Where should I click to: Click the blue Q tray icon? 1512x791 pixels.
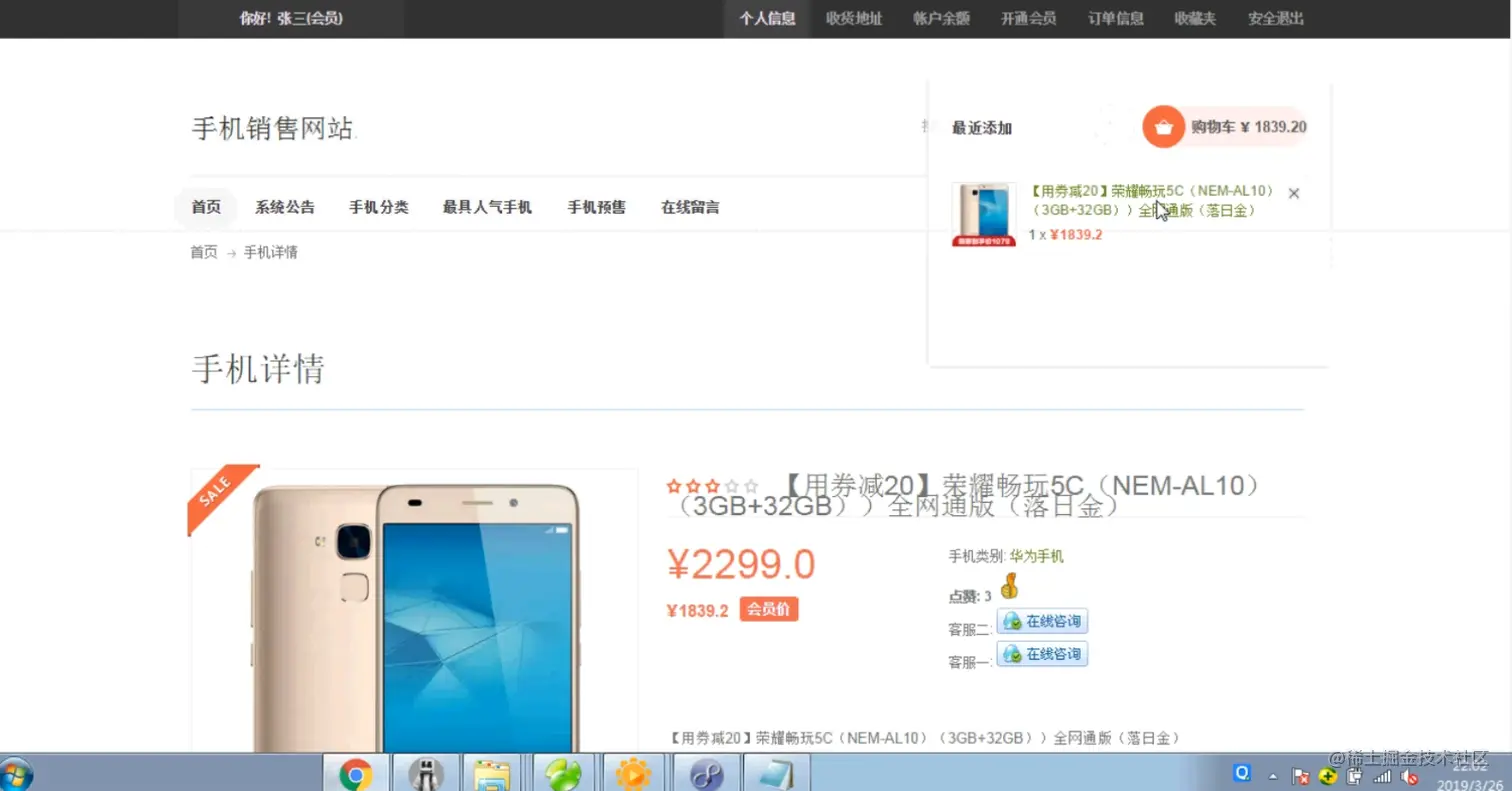1243,773
